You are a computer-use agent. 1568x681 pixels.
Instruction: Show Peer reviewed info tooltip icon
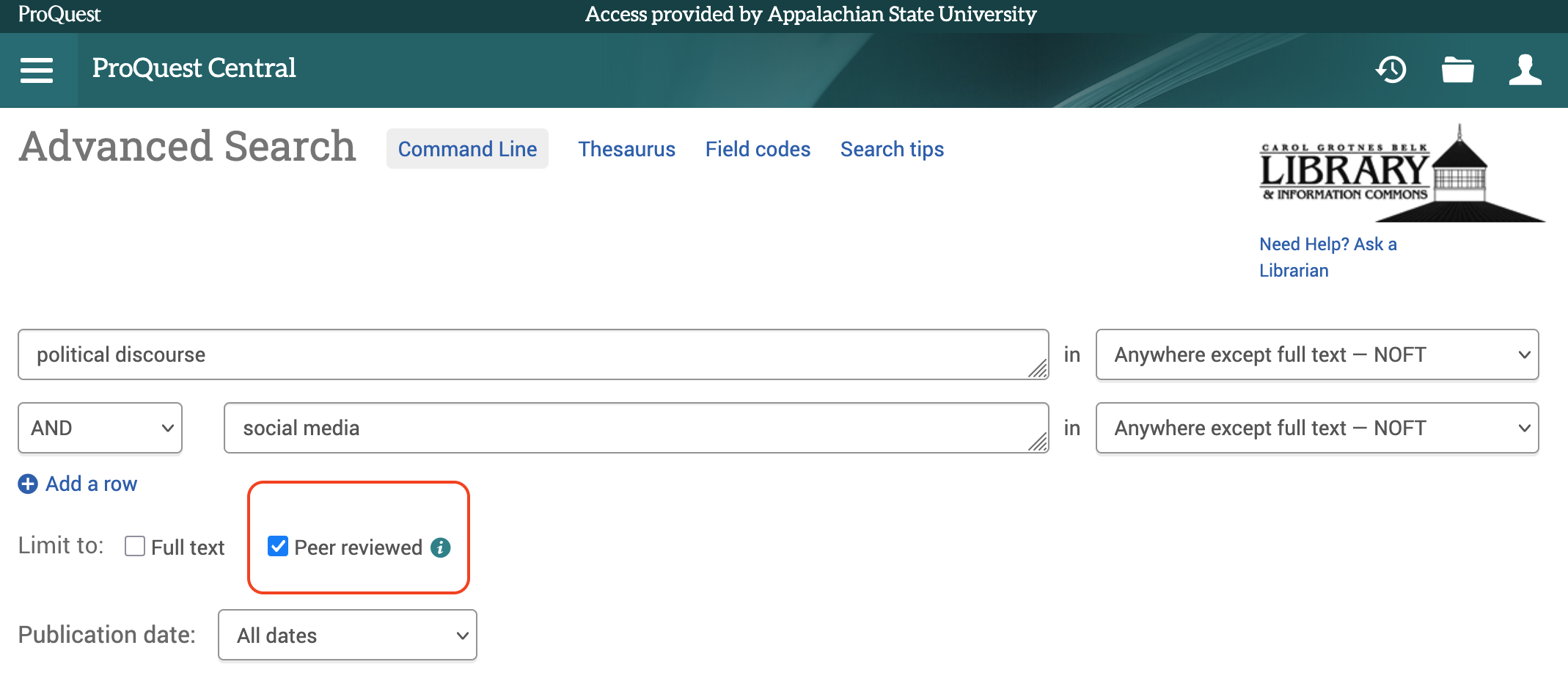click(x=440, y=547)
